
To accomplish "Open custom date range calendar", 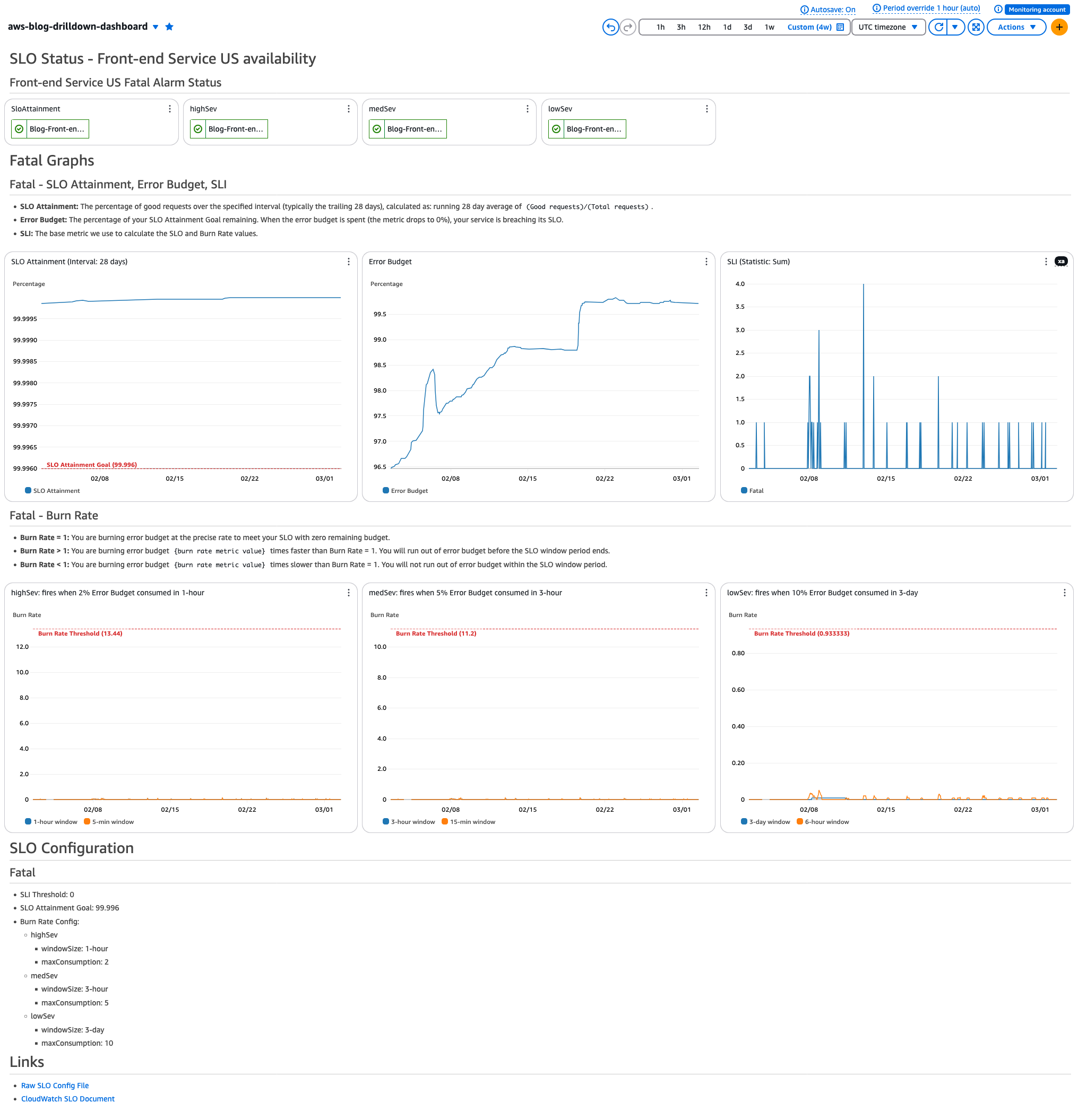I will click(x=840, y=27).
